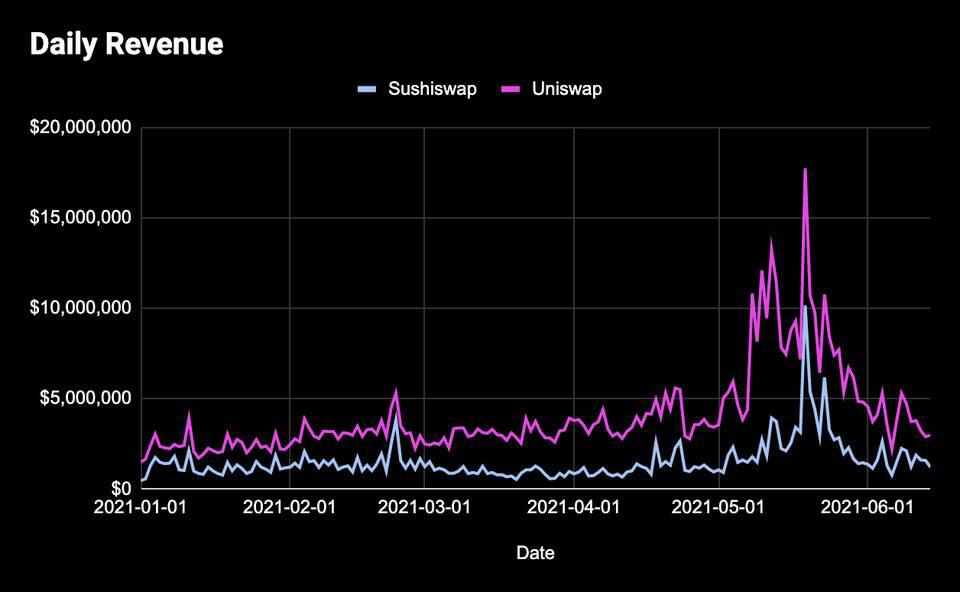
Task: Click the highest Sushiswap peak in May
Action: pyautogui.click(x=805, y=307)
